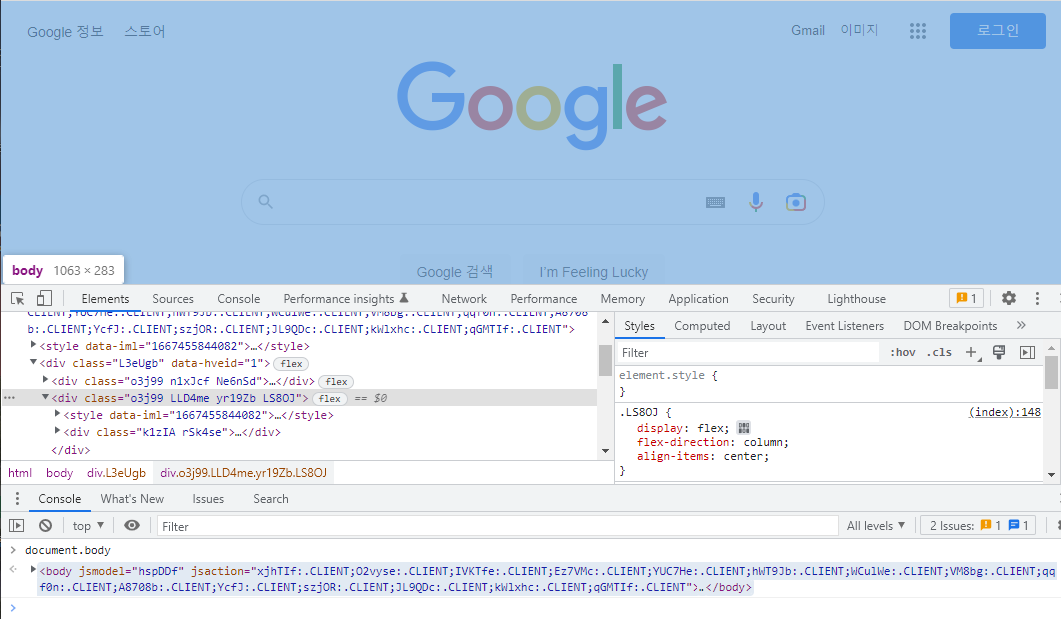The image size is (1061, 619).
Task: Activate the inspect element picker icon
Action: [x=18, y=298]
